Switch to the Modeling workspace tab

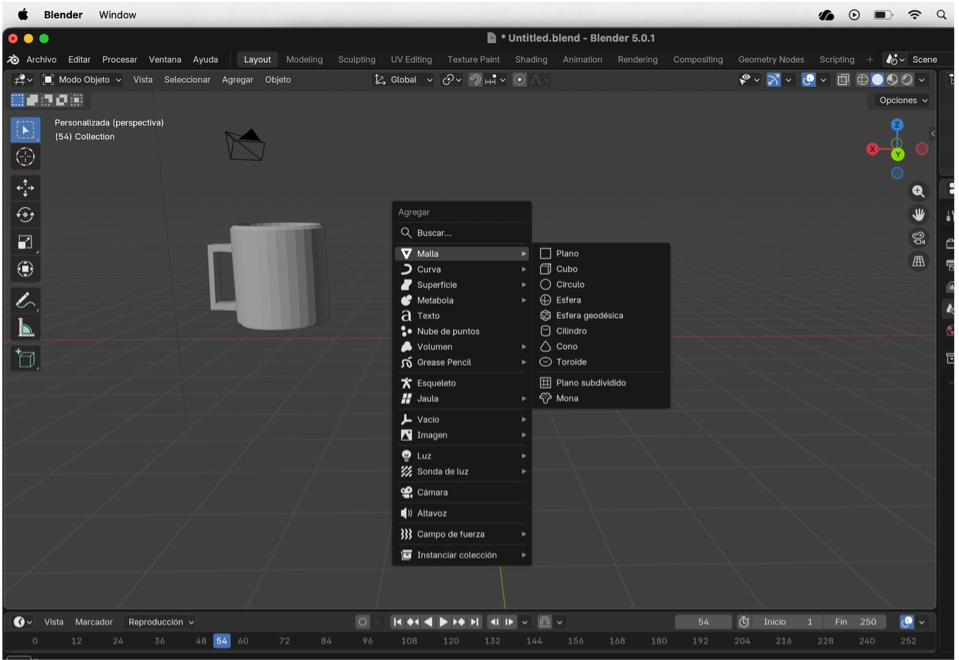304,59
